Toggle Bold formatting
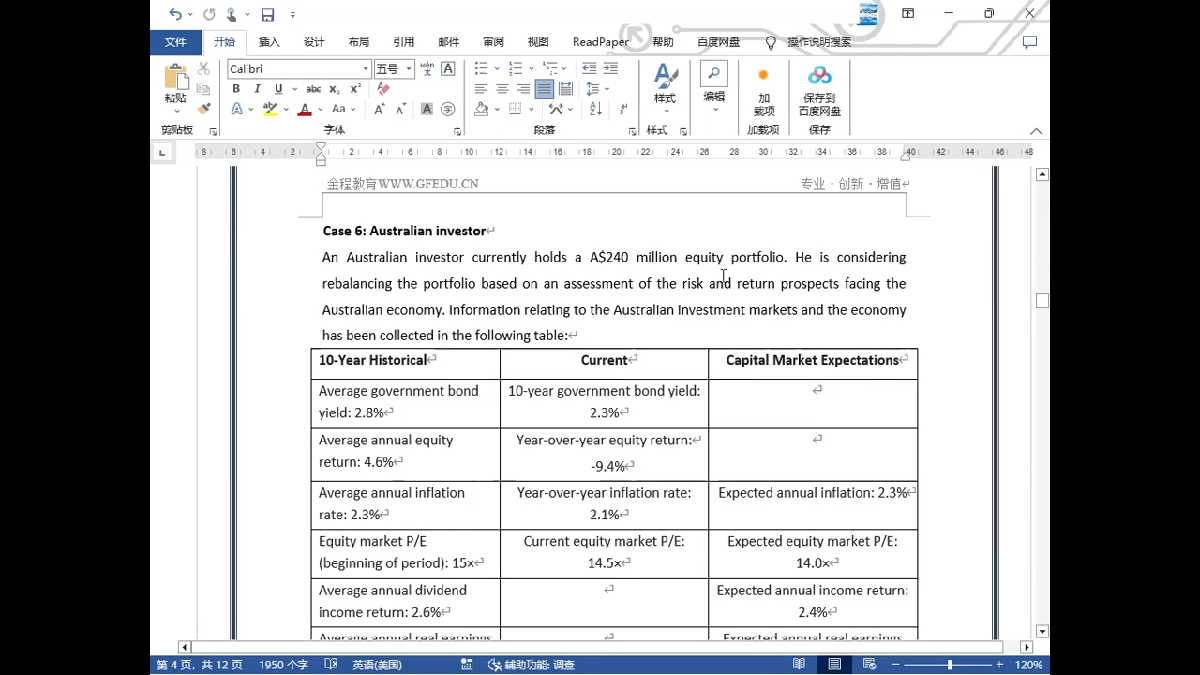Screen dimensions: 1200x675 coord(236,89)
